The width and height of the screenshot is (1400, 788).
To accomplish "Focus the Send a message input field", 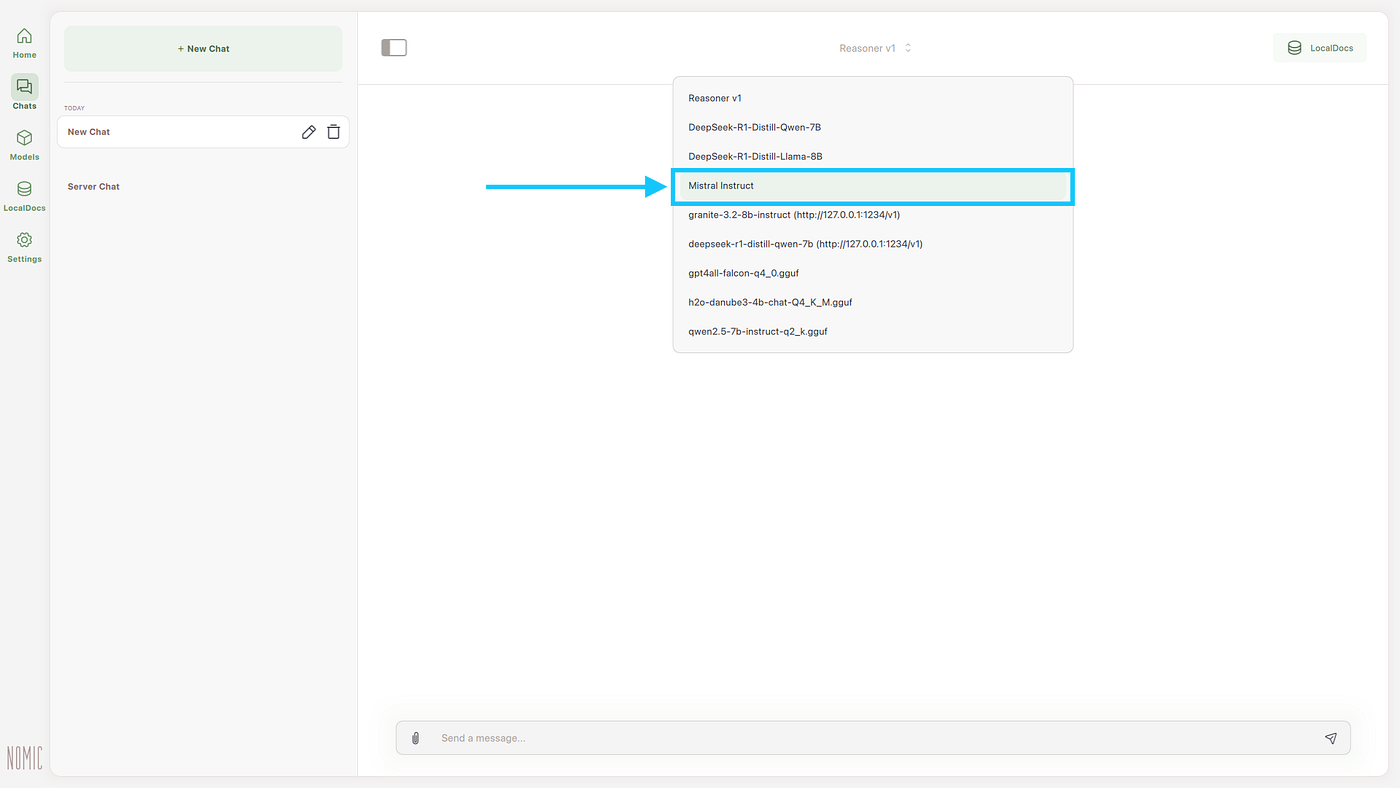I will tap(873, 738).
